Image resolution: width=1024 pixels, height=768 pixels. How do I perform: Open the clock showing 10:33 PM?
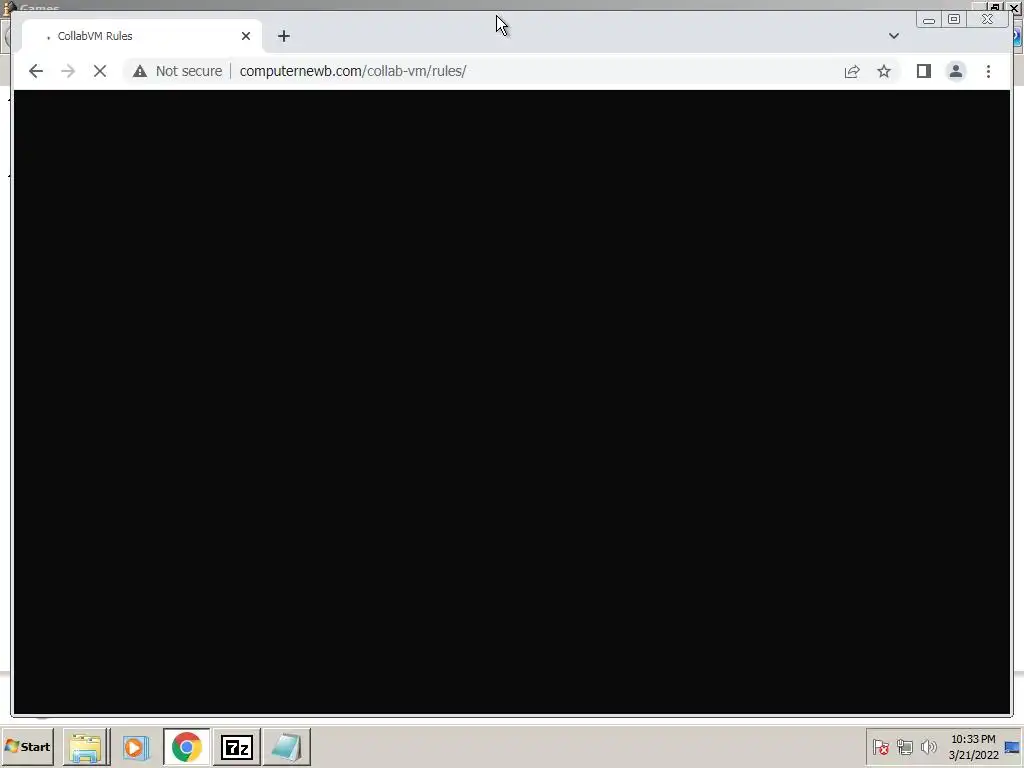[x=973, y=746]
